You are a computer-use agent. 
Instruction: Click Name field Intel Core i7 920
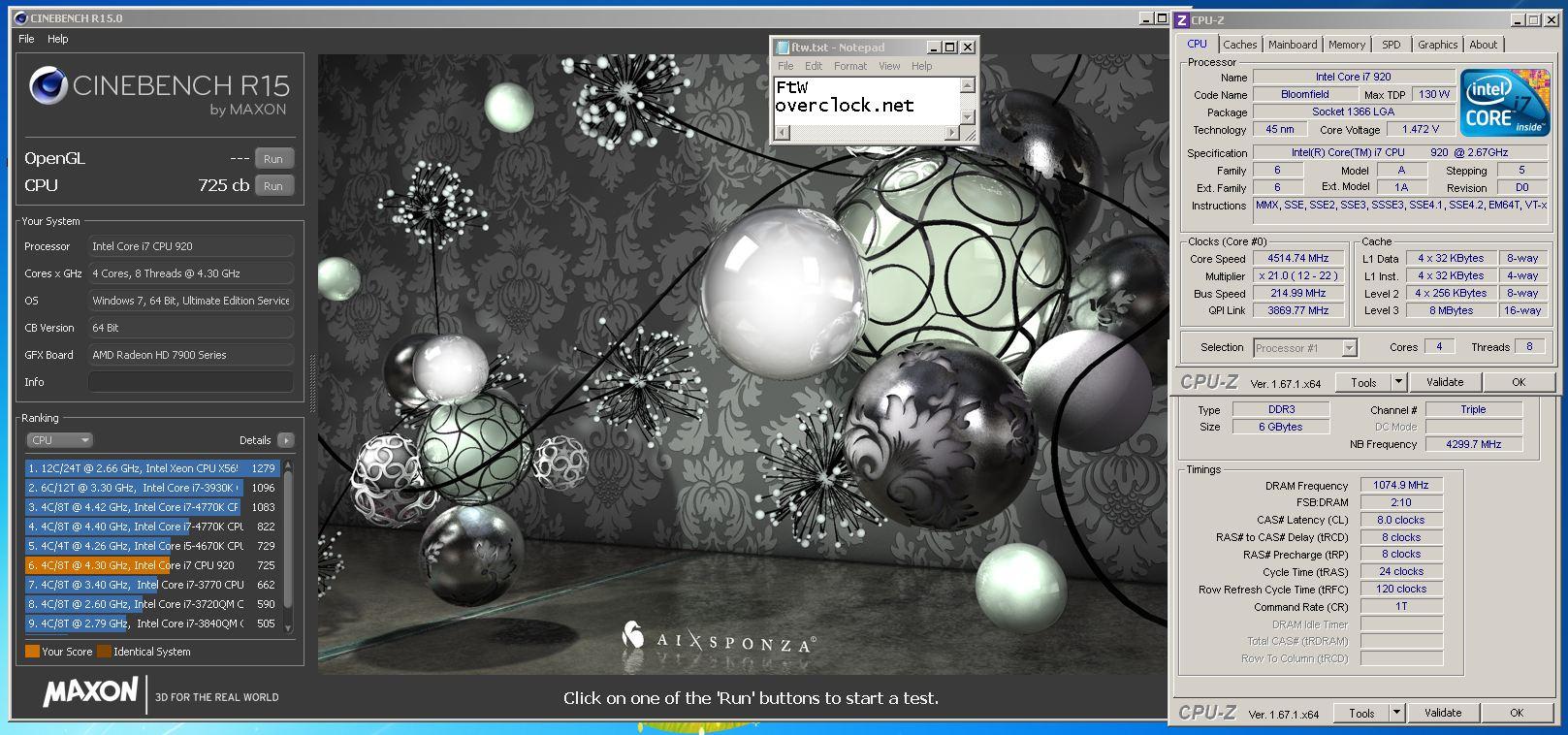coord(1354,77)
